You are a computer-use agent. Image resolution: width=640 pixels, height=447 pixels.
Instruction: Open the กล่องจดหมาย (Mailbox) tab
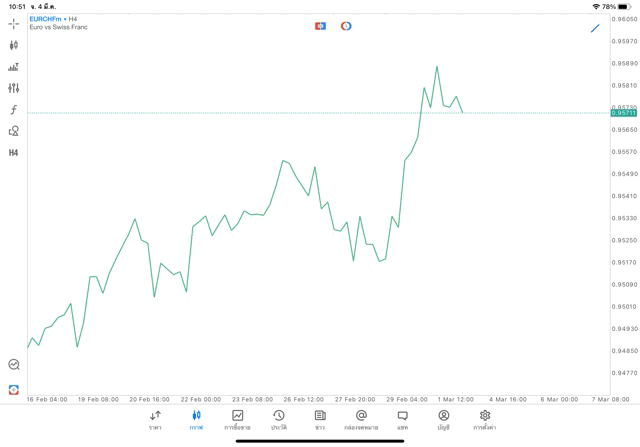click(361, 420)
